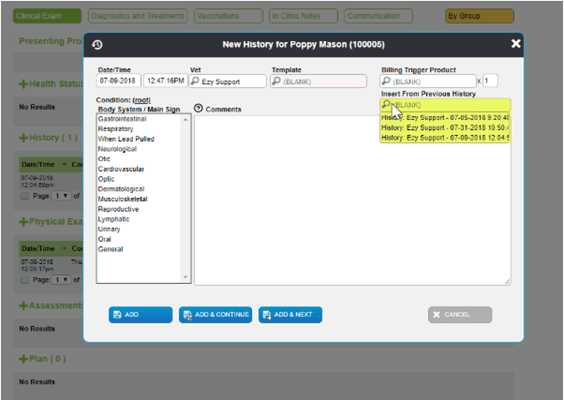Tick the checkbox under History table
The height and width of the screenshot is (400, 564).
[24, 196]
